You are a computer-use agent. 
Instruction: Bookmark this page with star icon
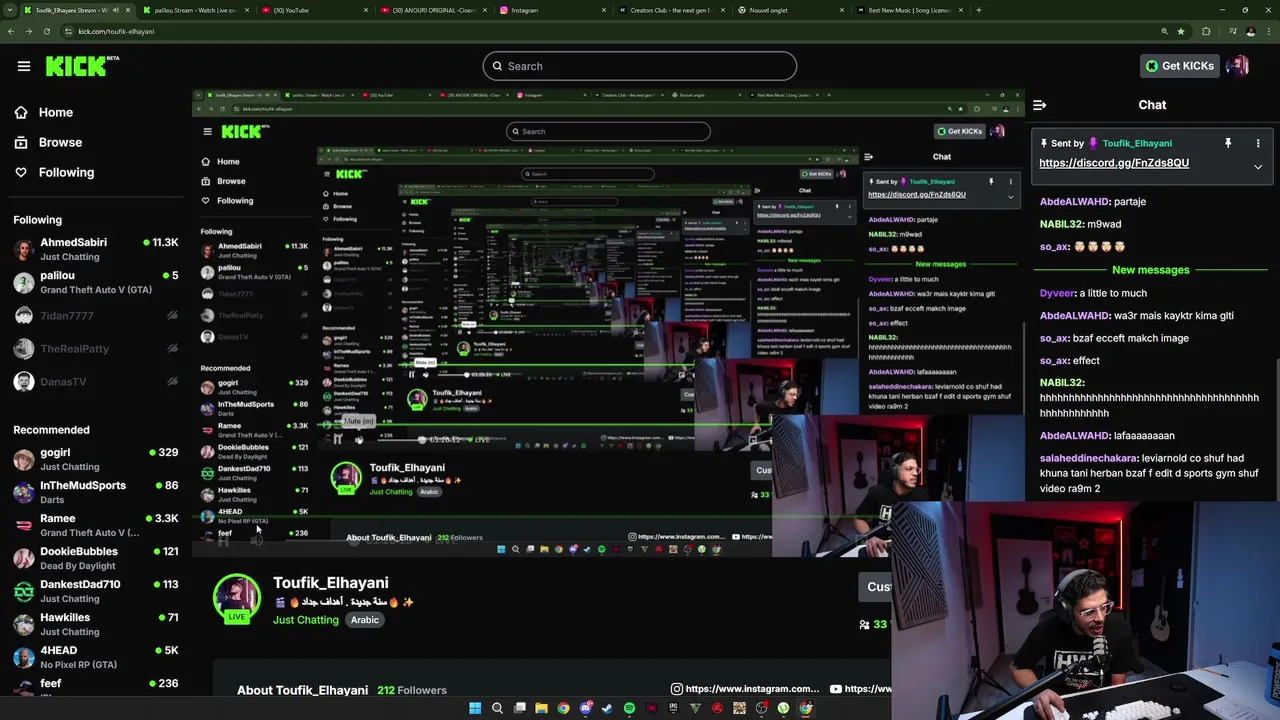(1181, 31)
